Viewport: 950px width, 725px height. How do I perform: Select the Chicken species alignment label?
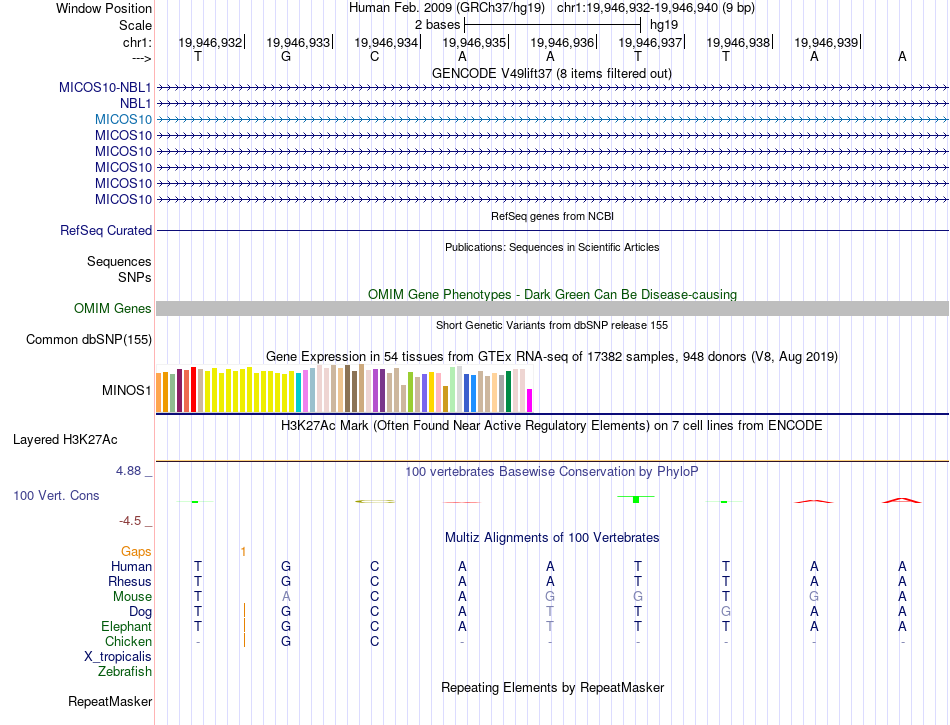128,642
